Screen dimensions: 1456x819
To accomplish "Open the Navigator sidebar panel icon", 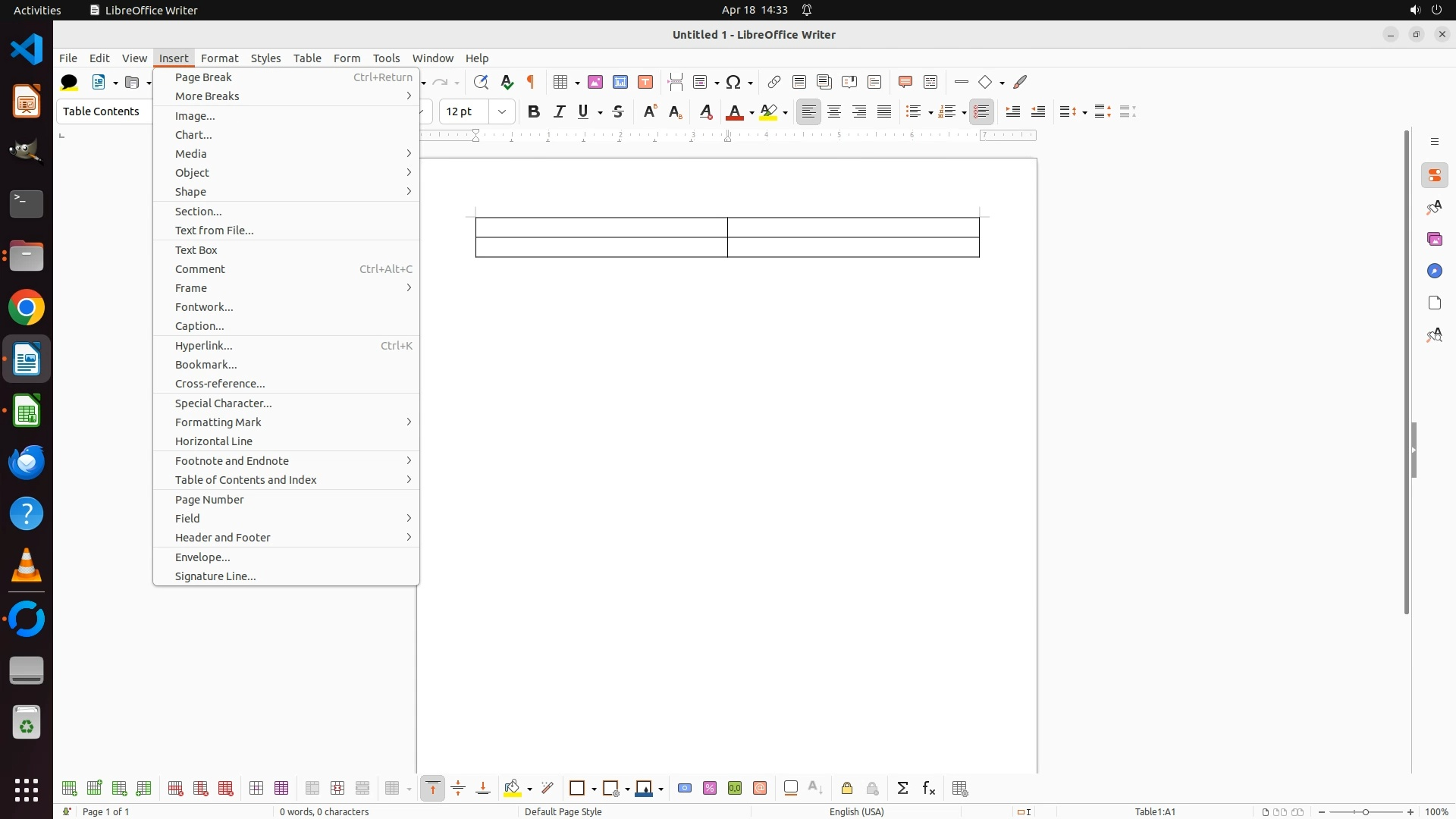I will (1434, 271).
